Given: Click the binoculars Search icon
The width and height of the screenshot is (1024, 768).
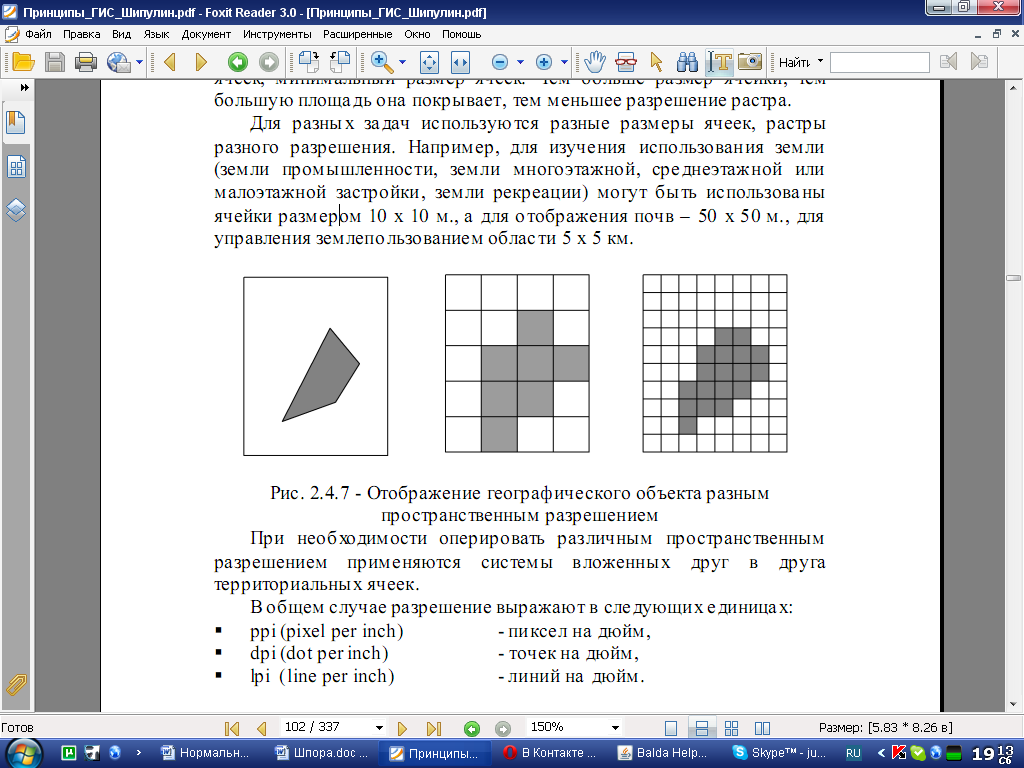Looking at the screenshot, I should click(687, 62).
